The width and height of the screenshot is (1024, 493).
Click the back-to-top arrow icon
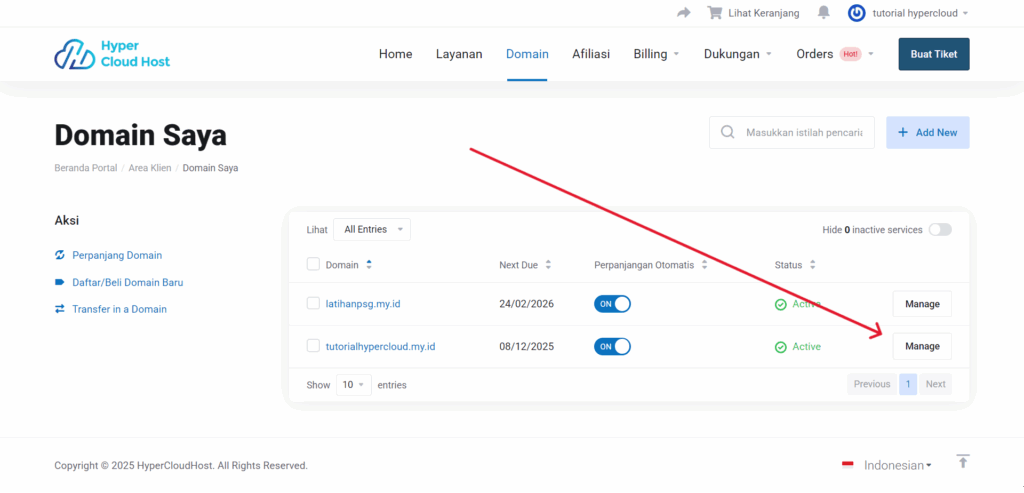tap(963, 462)
